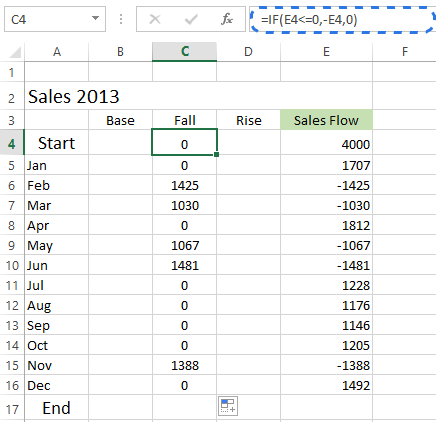The image size is (436, 422).
Task: Click the 'Jan' cell
Action: point(57,165)
